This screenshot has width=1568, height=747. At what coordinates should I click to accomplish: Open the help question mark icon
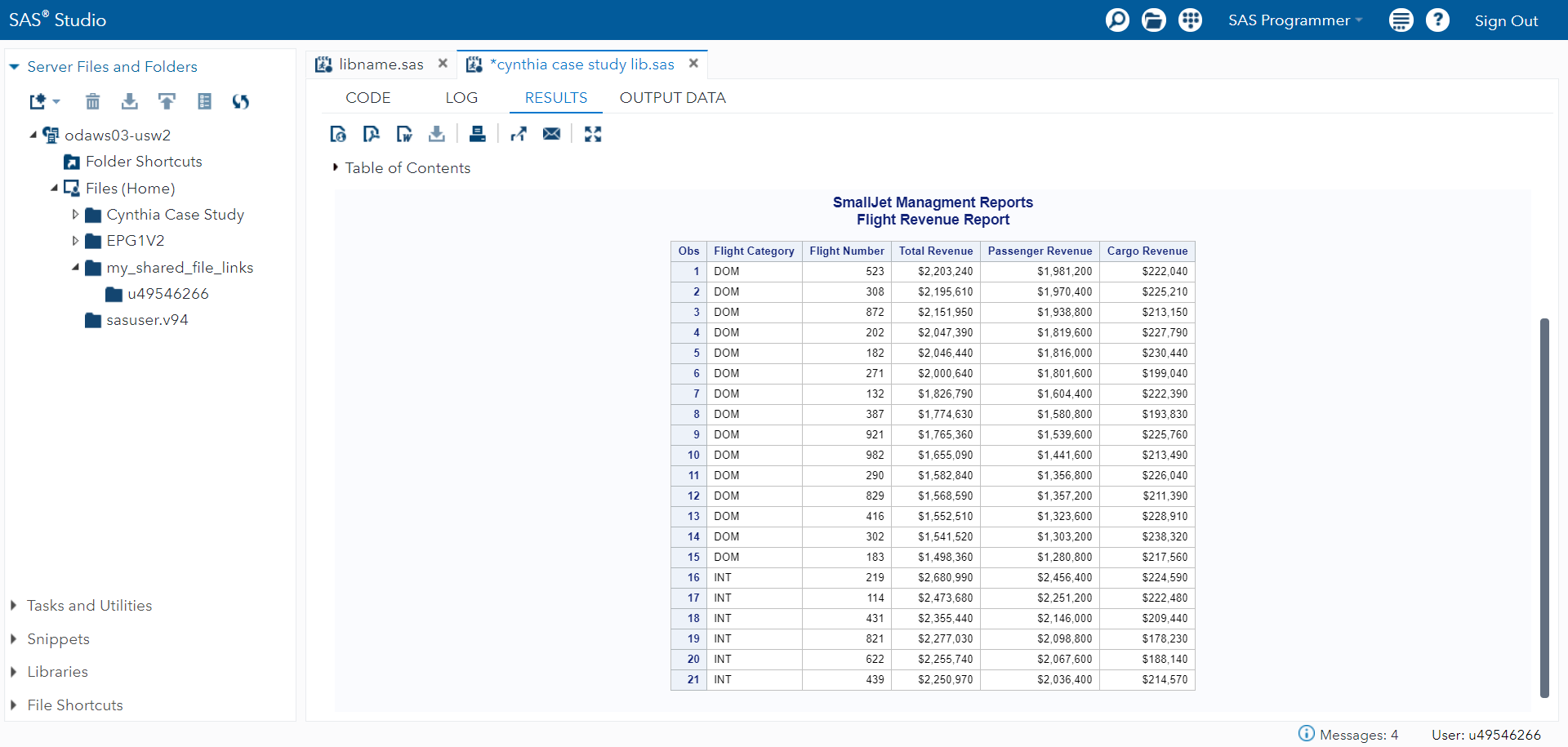click(1437, 20)
